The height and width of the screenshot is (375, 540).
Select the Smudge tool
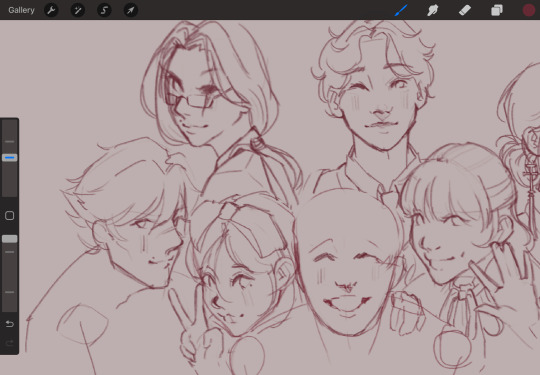click(x=433, y=10)
